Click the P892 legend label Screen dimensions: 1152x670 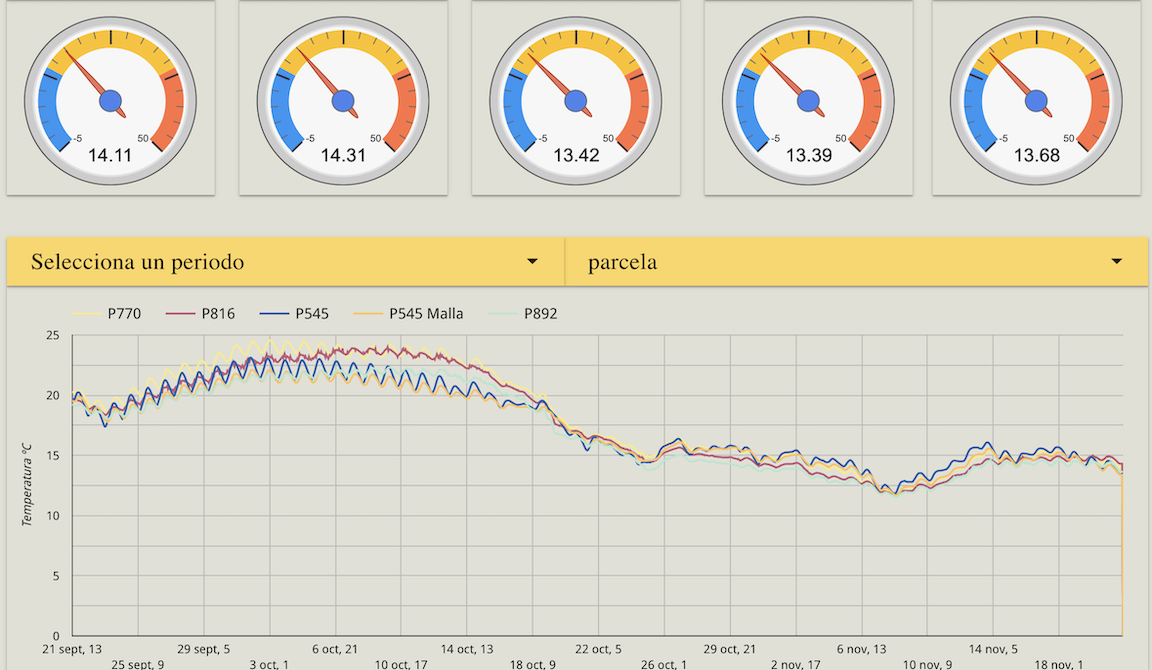[540, 314]
